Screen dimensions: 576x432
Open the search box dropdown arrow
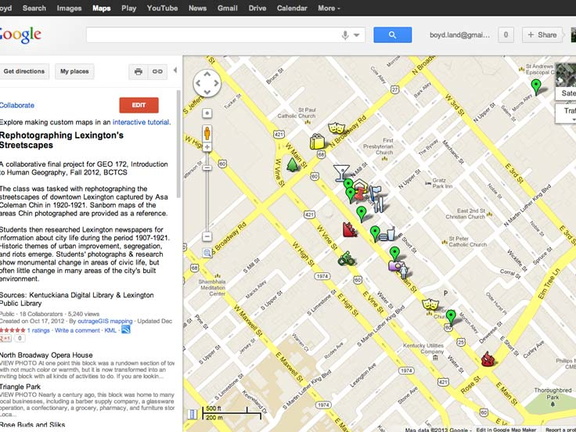click(x=357, y=35)
